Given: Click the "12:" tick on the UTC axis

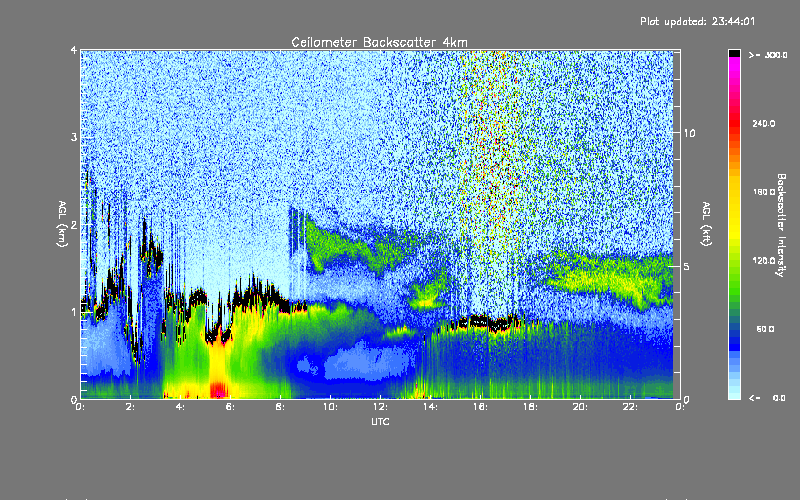Looking at the screenshot, I should pyautogui.click(x=380, y=407).
